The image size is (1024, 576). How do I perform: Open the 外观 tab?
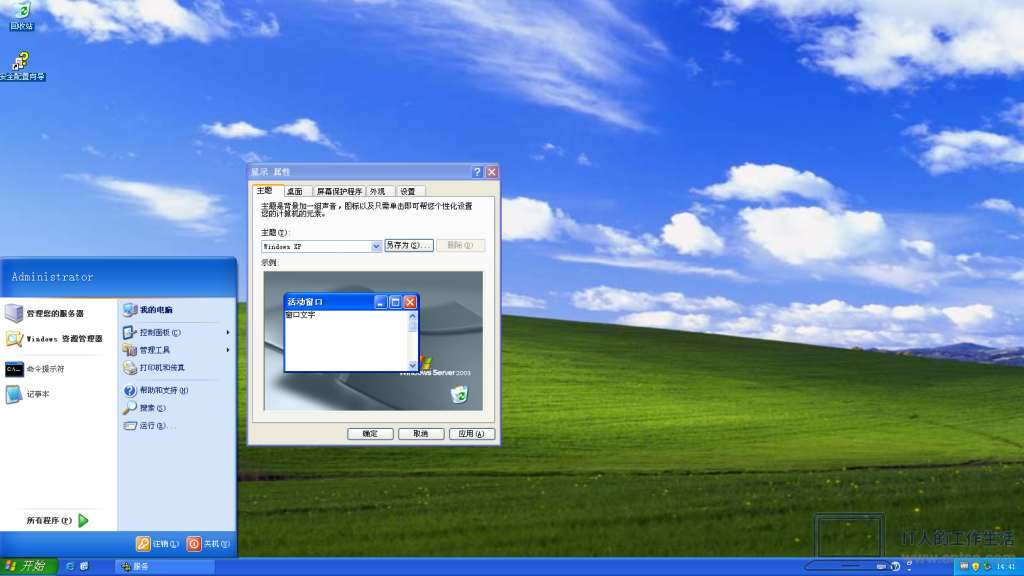point(379,191)
